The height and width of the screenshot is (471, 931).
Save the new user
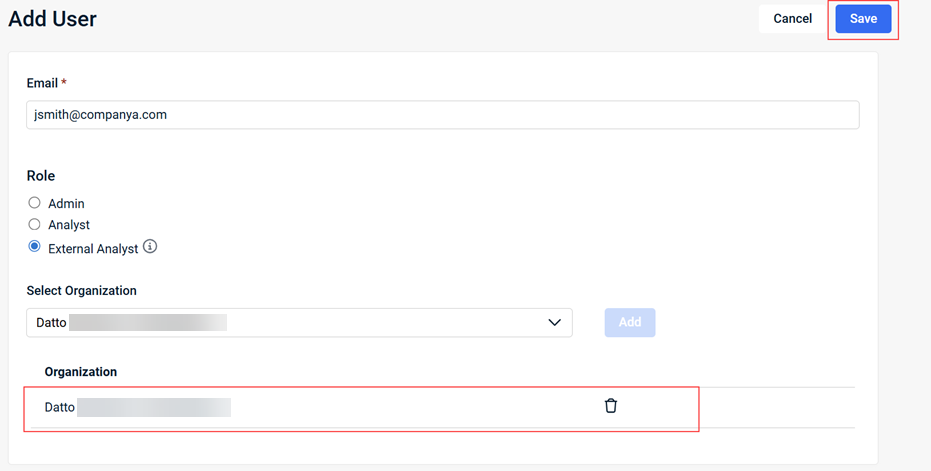click(863, 19)
